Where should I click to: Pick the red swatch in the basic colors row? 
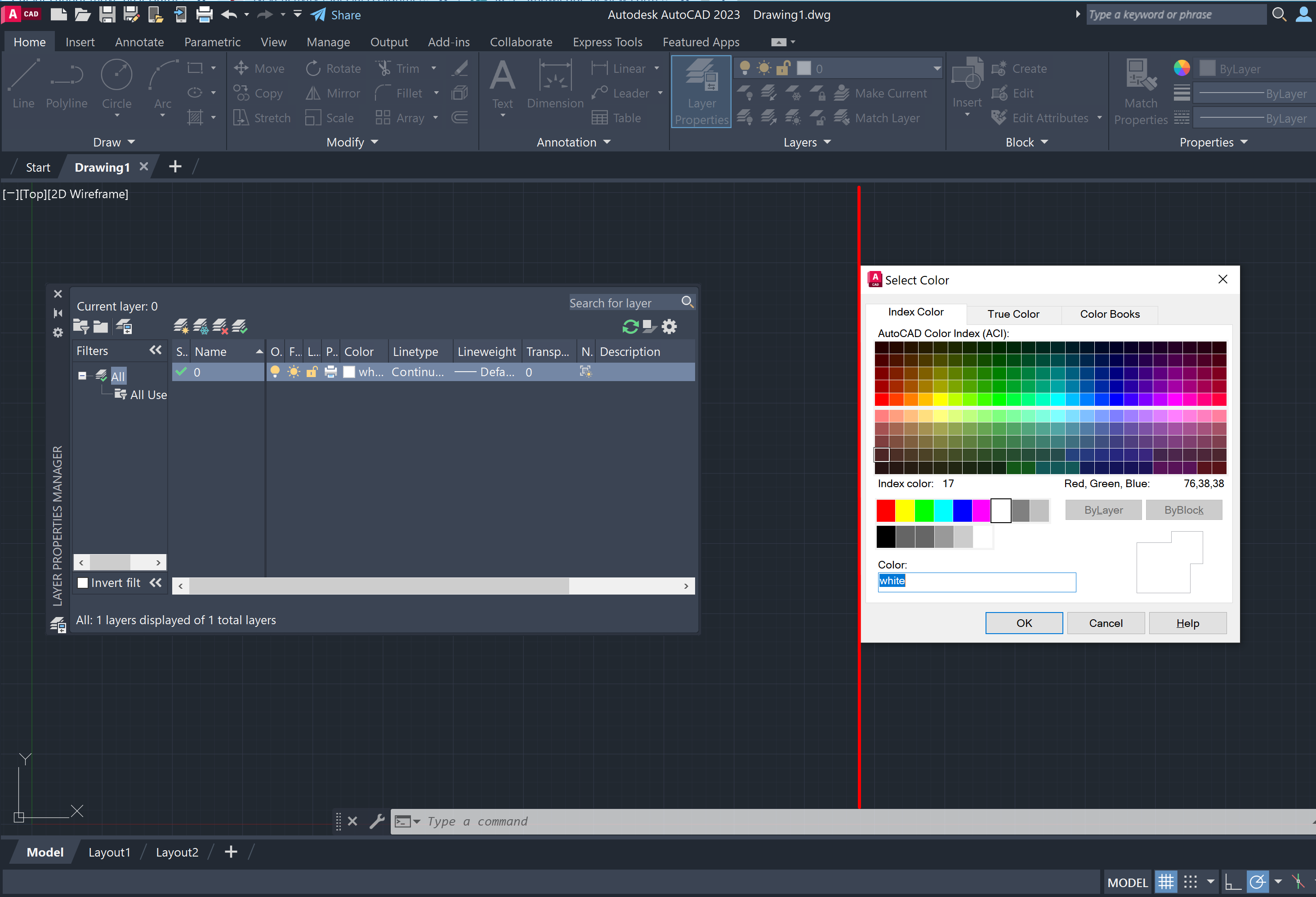coord(886,510)
